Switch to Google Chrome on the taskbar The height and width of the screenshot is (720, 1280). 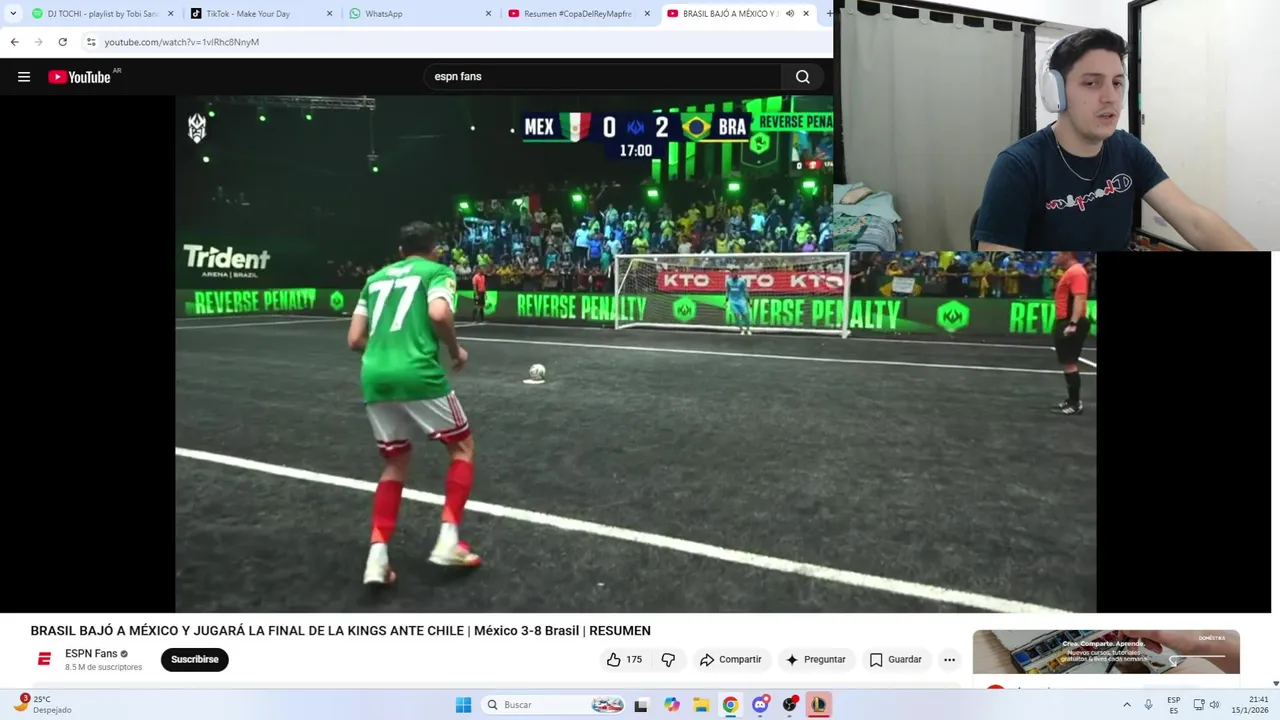(730, 705)
